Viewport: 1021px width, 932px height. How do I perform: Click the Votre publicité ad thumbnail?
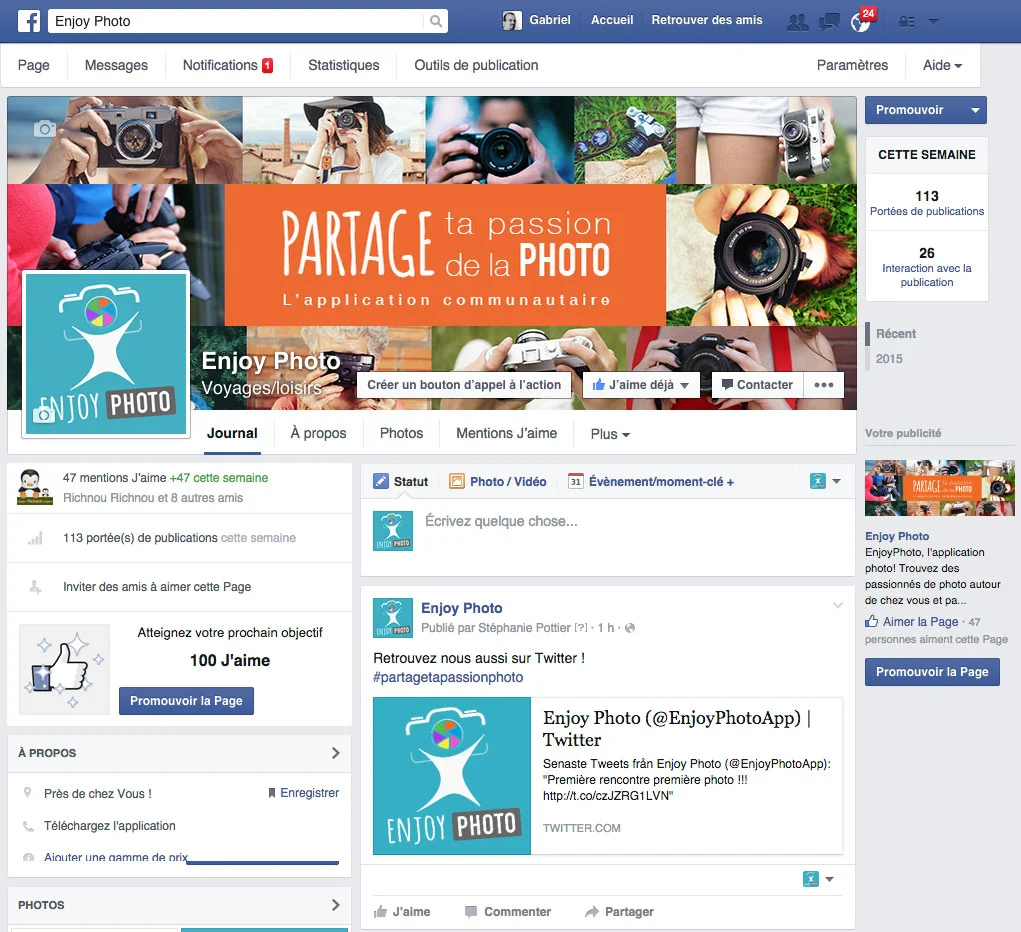point(940,488)
